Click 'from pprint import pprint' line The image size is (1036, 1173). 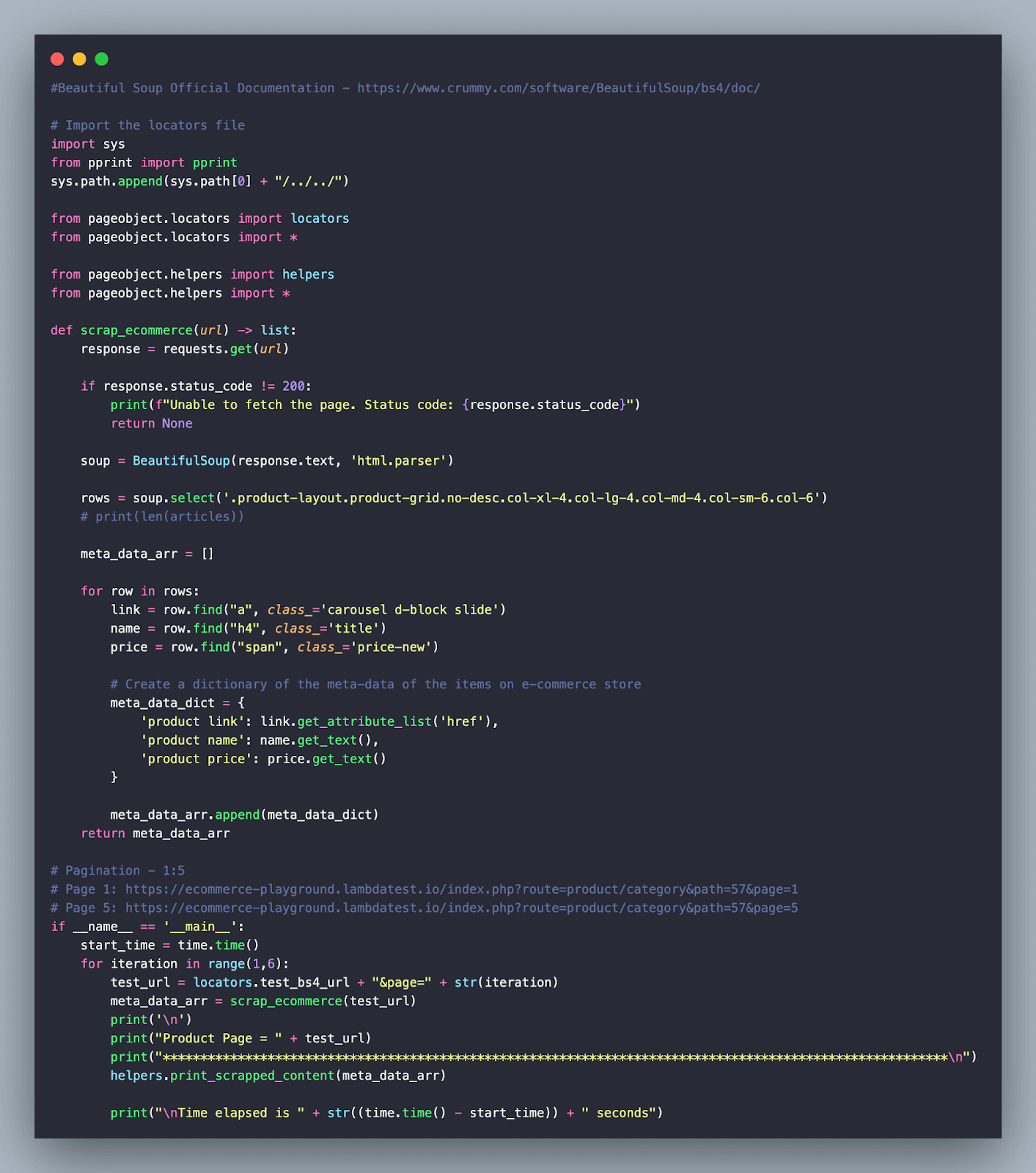[144, 163]
